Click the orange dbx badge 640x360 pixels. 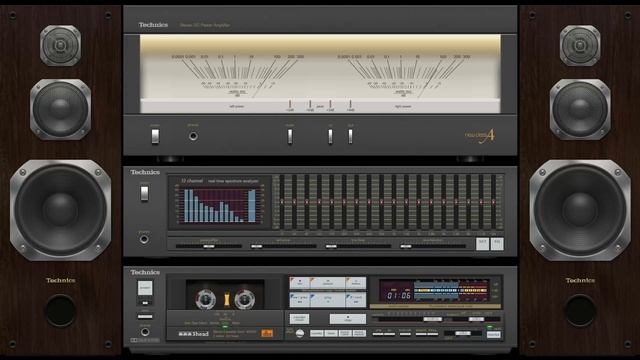pyautogui.click(x=267, y=333)
